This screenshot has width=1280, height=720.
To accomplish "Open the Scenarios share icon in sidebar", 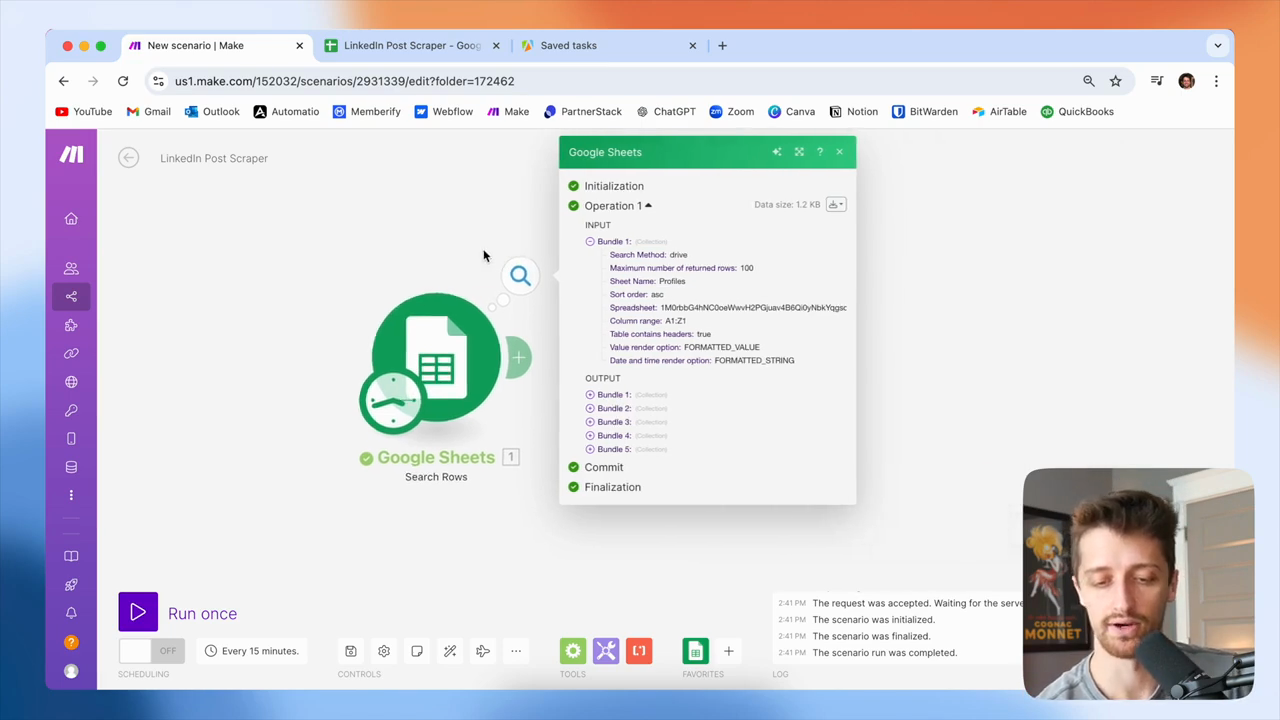I will pyautogui.click(x=71, y=296).
